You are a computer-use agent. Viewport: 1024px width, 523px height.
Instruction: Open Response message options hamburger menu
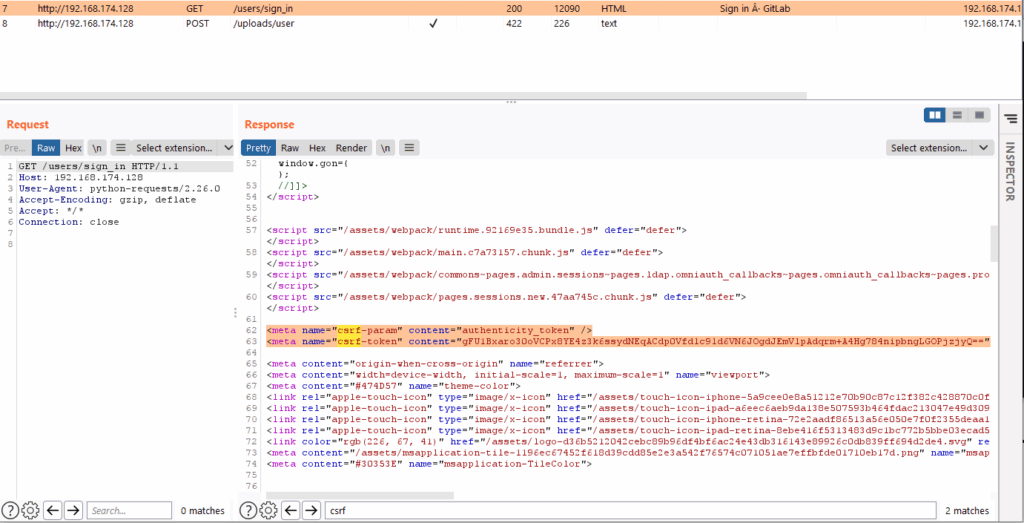click(x=409, y=147)
